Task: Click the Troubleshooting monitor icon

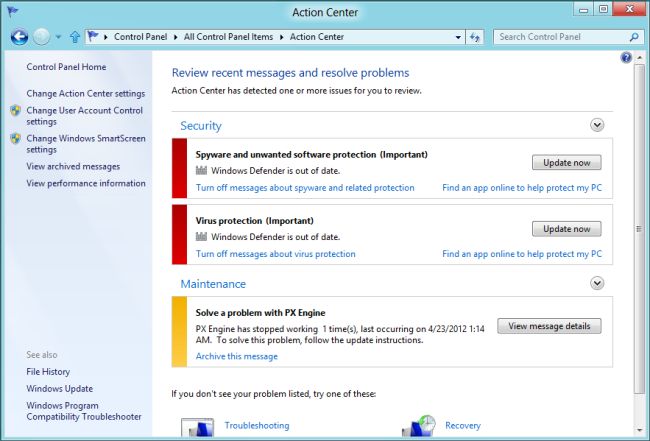Action: 197,427
